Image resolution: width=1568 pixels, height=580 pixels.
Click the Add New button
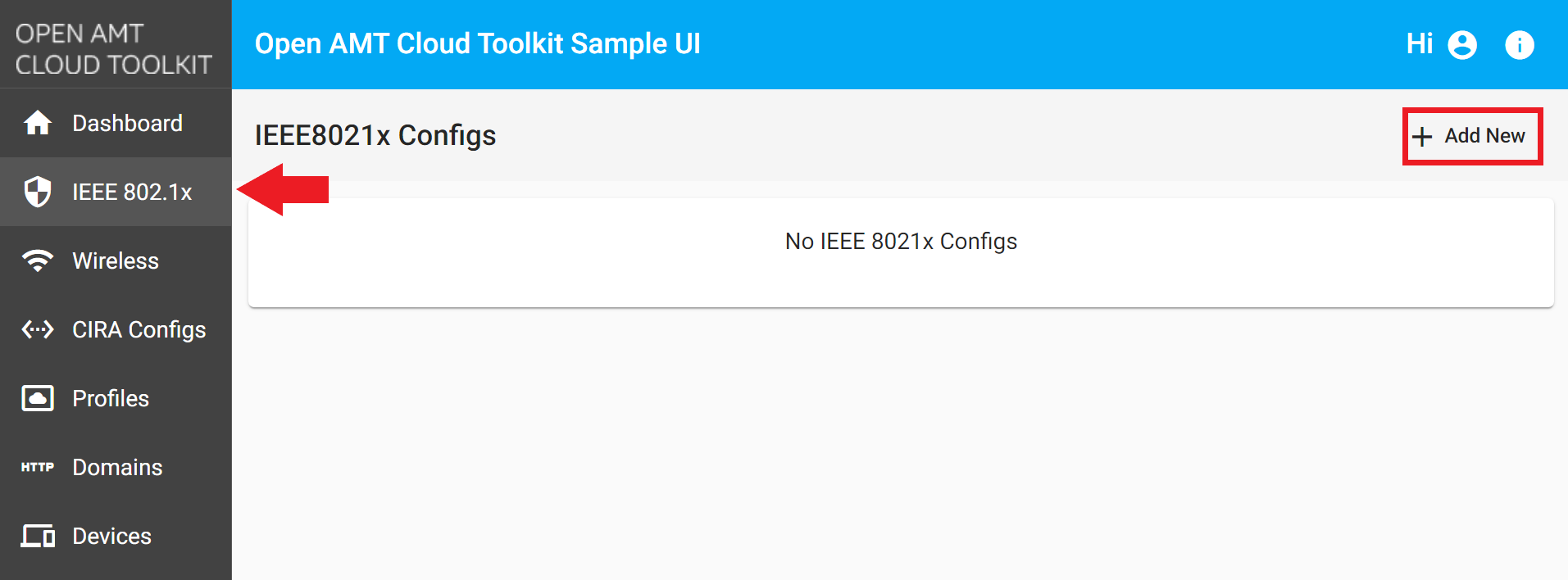coord(1472,136)
